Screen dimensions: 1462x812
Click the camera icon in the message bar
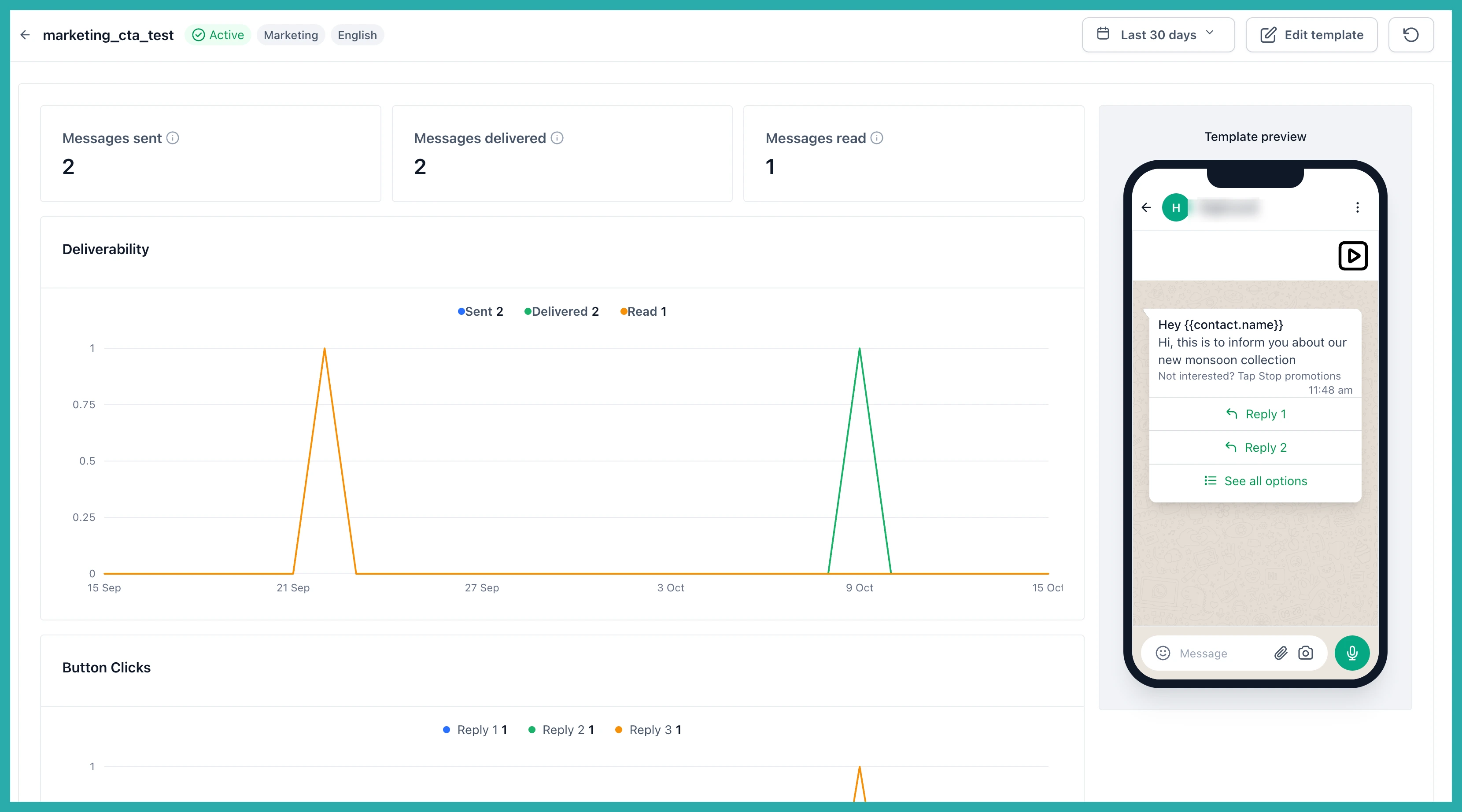(x=1305, y=653)
